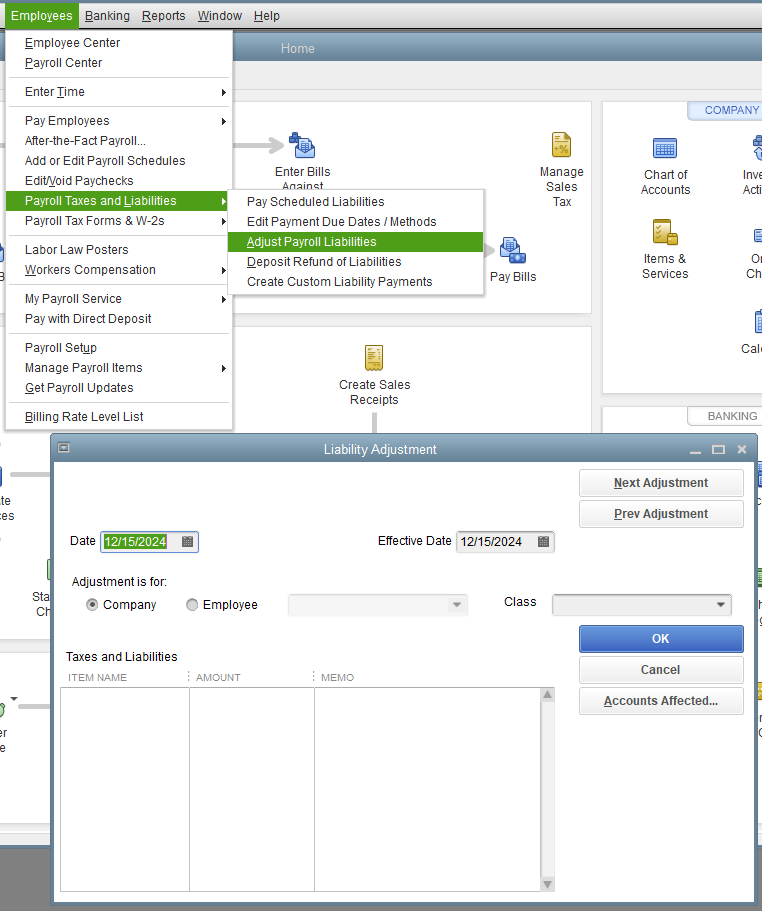The width and height of the screenshot is (762, 911).
Task: Click the Next Adjustment button
Action: [661, 483]
